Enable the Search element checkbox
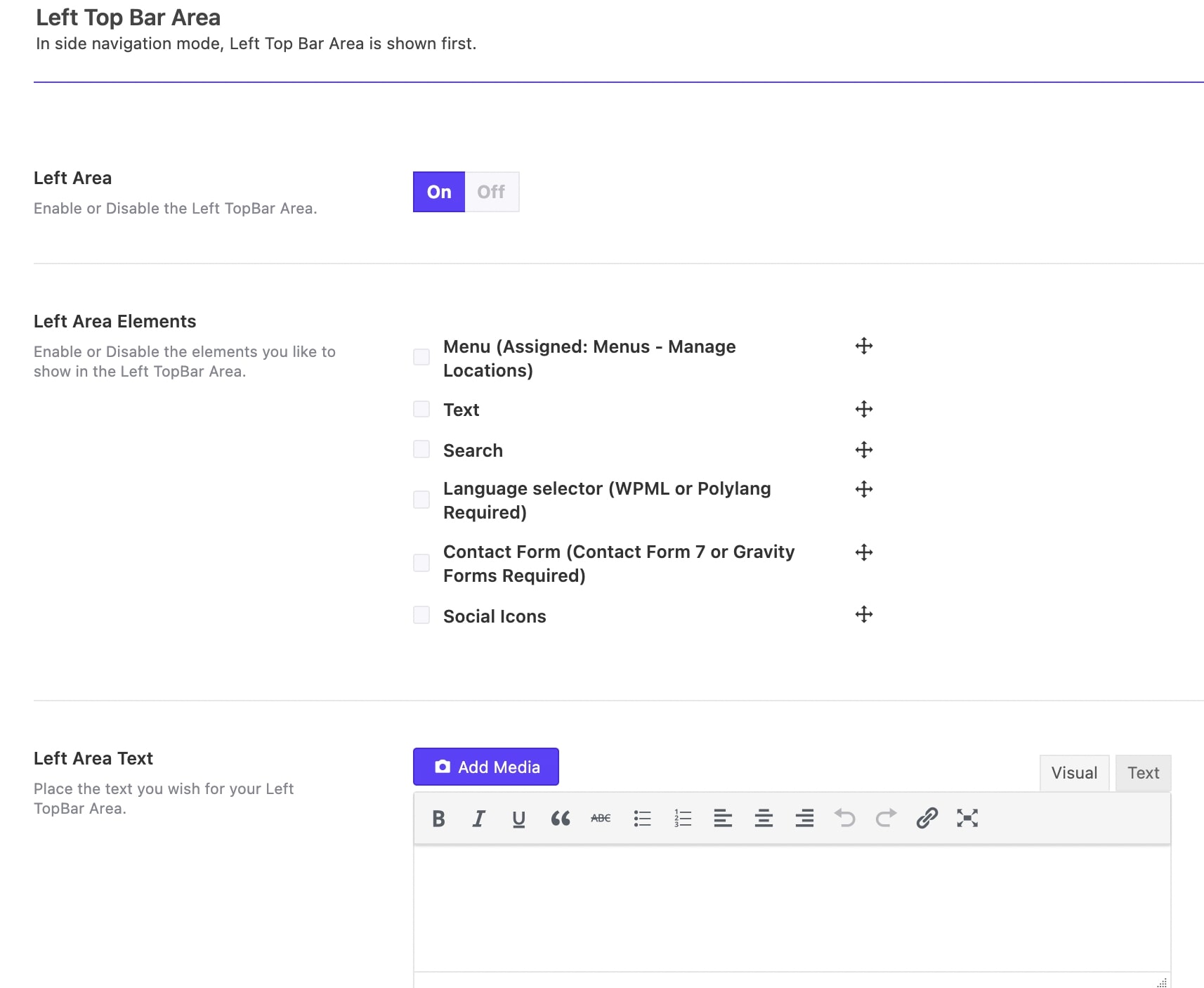Viewport: 1204px width, 988px height. coord(421,450)
